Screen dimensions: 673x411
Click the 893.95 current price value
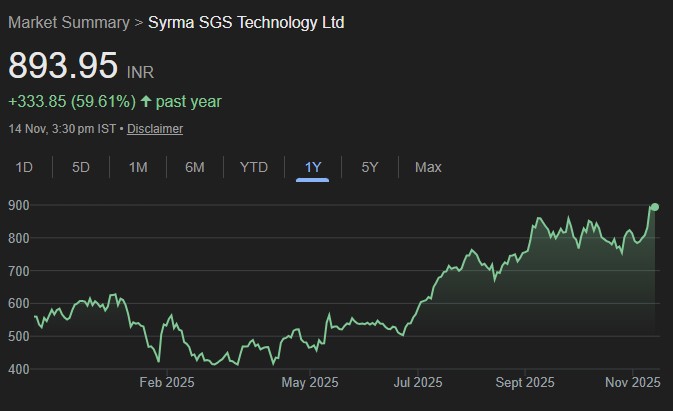(63, 66)
